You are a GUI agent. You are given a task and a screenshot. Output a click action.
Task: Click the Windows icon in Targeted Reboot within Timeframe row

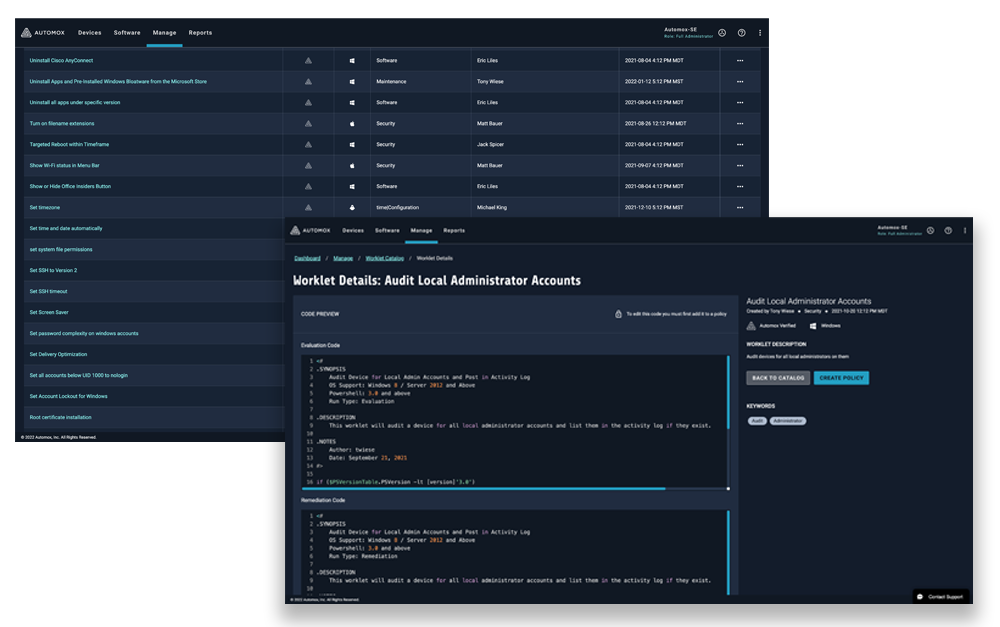point(352,145)
